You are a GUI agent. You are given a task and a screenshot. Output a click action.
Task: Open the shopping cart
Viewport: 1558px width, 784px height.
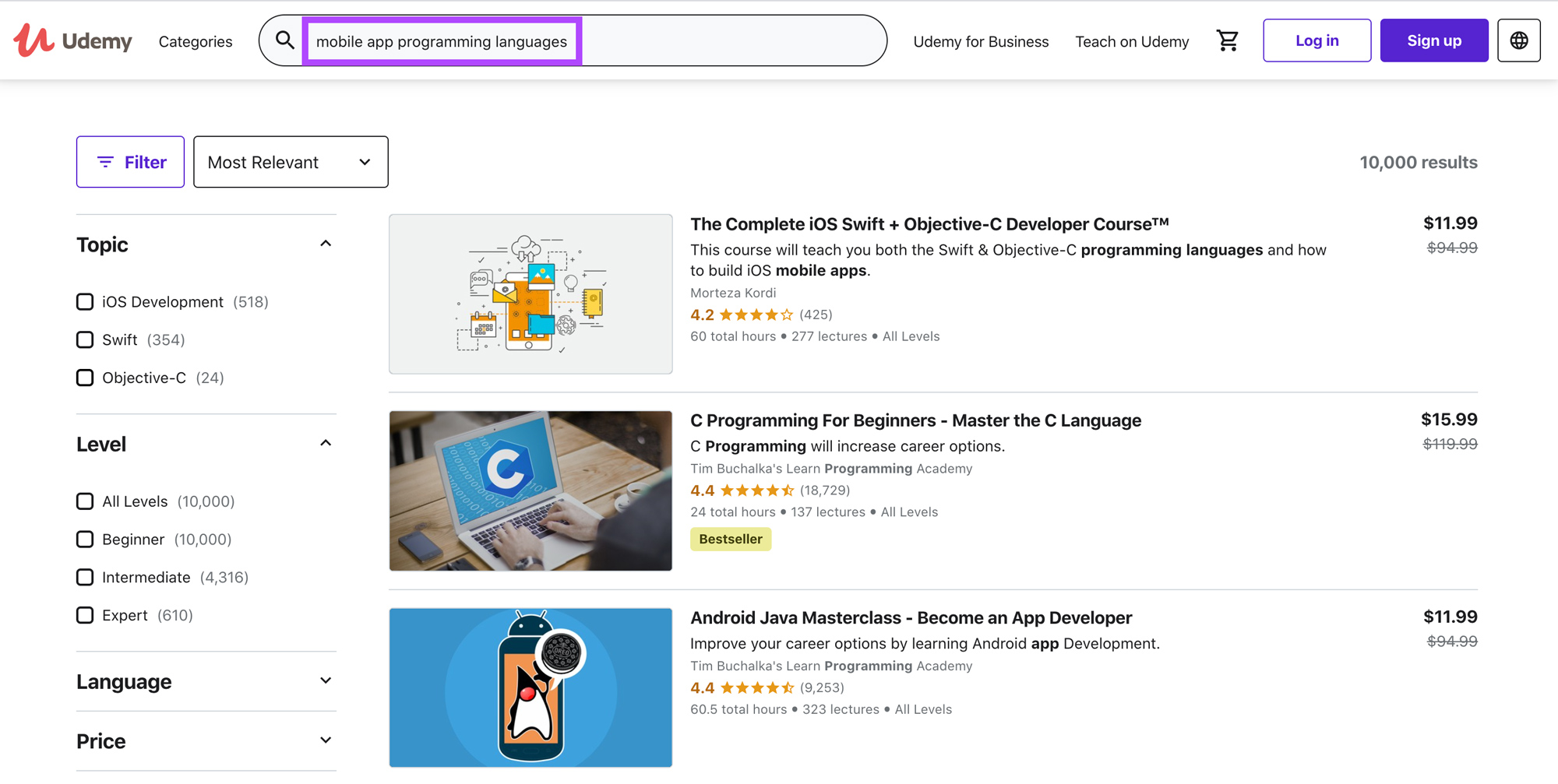[1227, 40]
